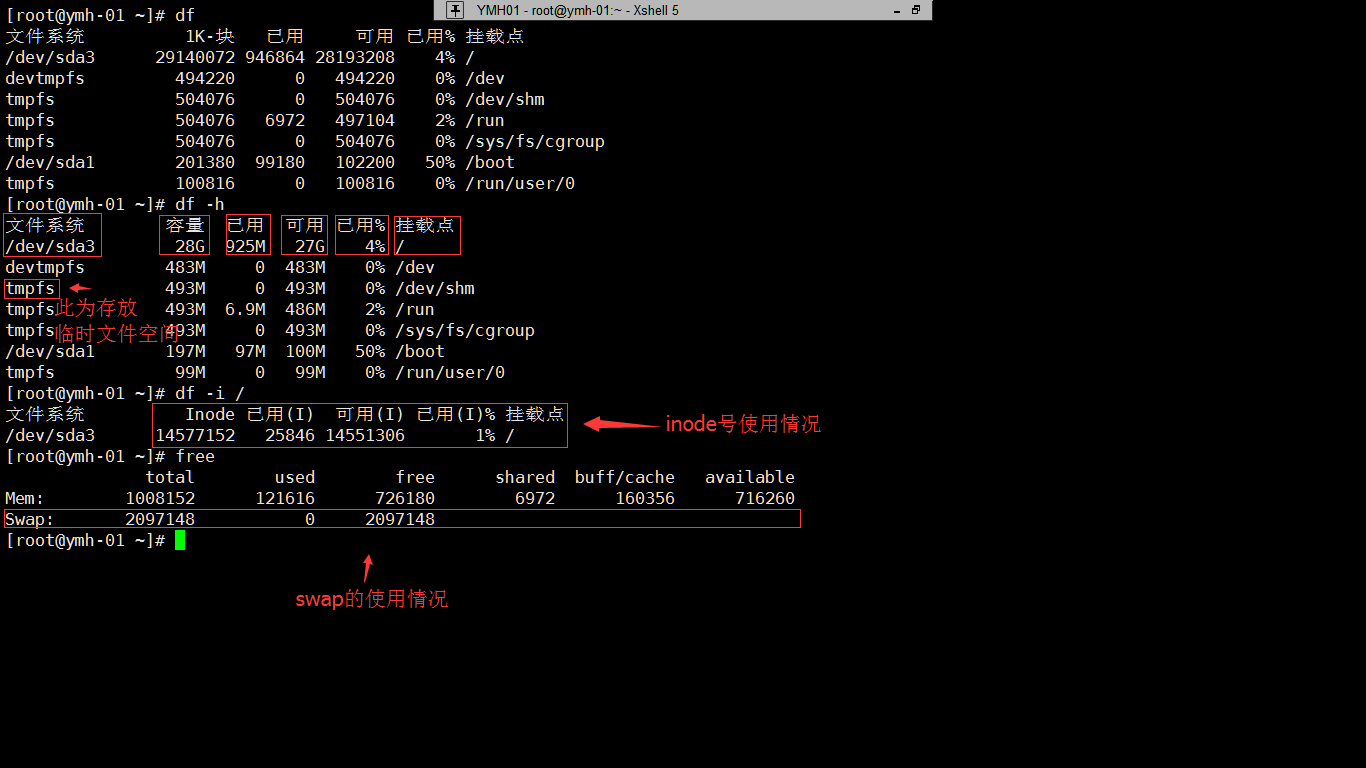Click the title text 'YMH01 - root@ymh-01:~ - Xshell 5'
This screenshot has width=1366, height=768.
click(577, 10)
